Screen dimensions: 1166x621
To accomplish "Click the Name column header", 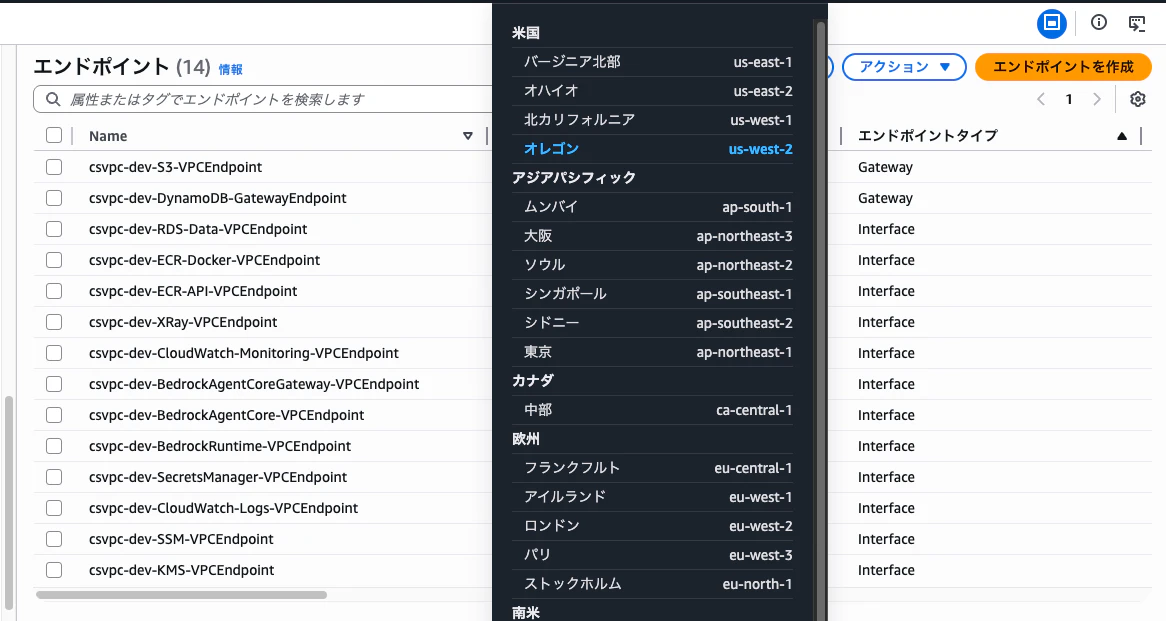I will pyautogui.click(x=108, y=136).
